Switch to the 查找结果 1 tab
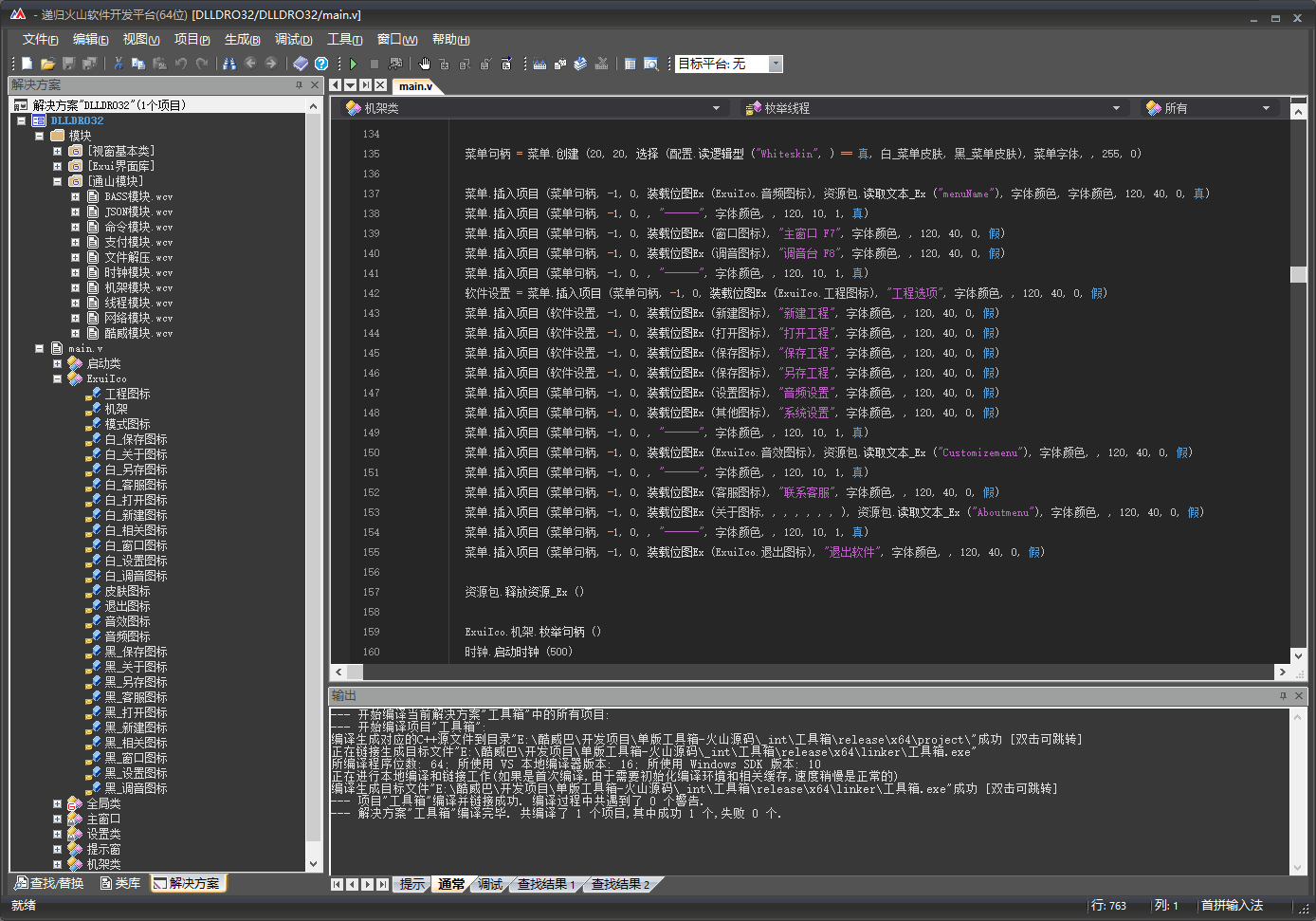The image size is (1316, 921). (545, 884)
